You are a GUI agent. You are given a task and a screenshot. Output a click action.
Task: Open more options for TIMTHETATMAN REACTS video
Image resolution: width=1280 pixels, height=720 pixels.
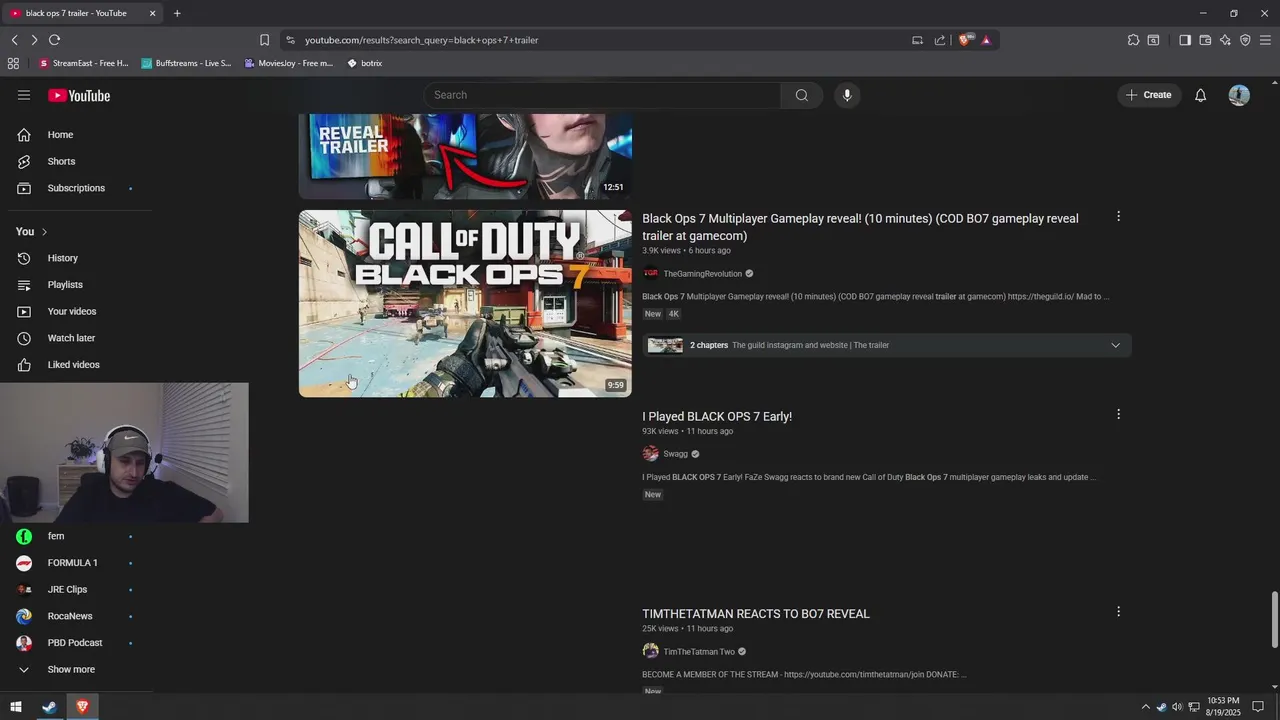(x=1118, y=611)
